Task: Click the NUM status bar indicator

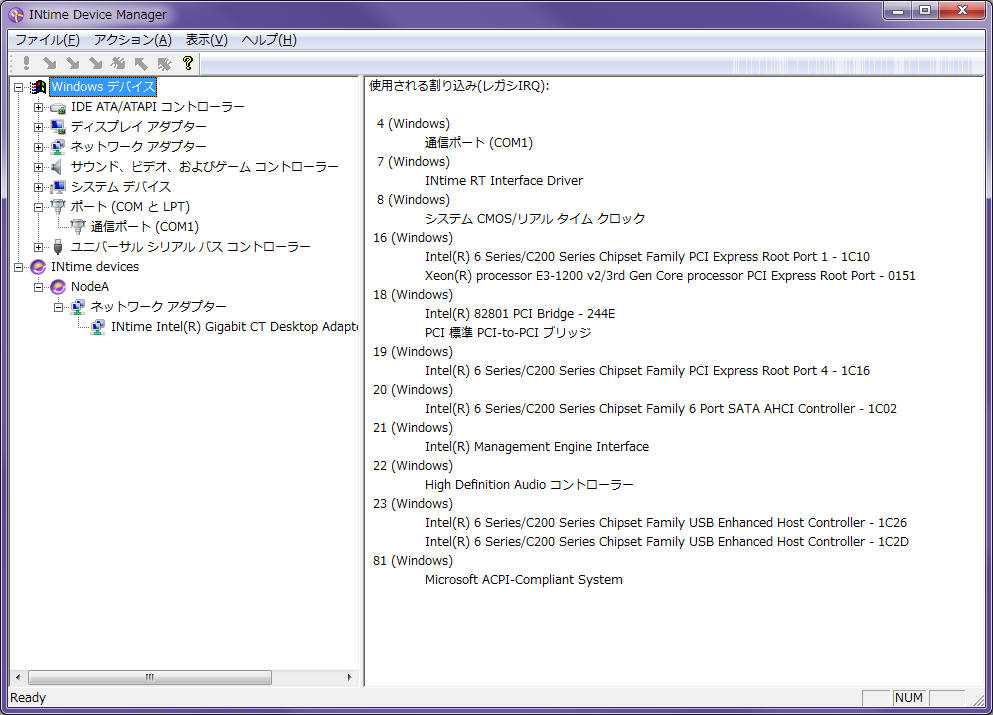Action: click(909, 698)
